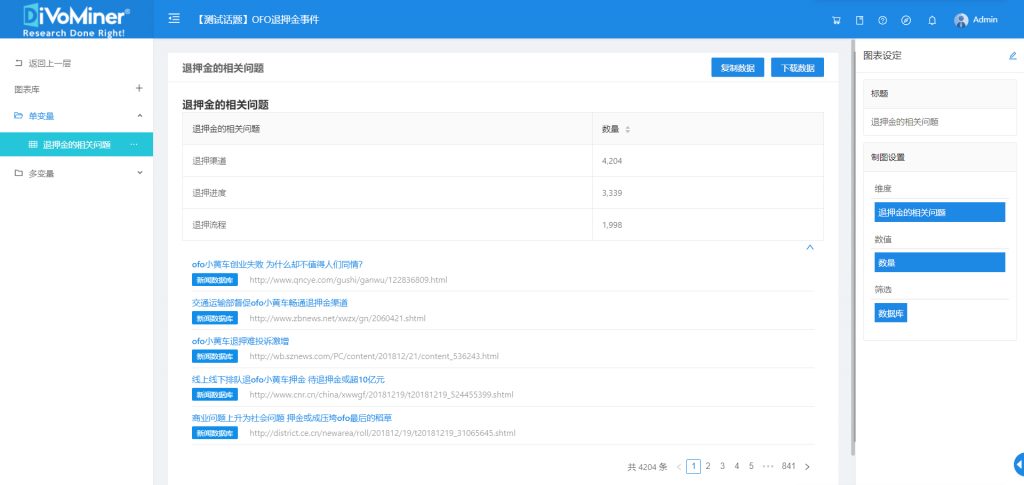Click the chart title value in 标题 panel
The image size is (1024, 485).
pyautogui.click(x=904, y=122)
